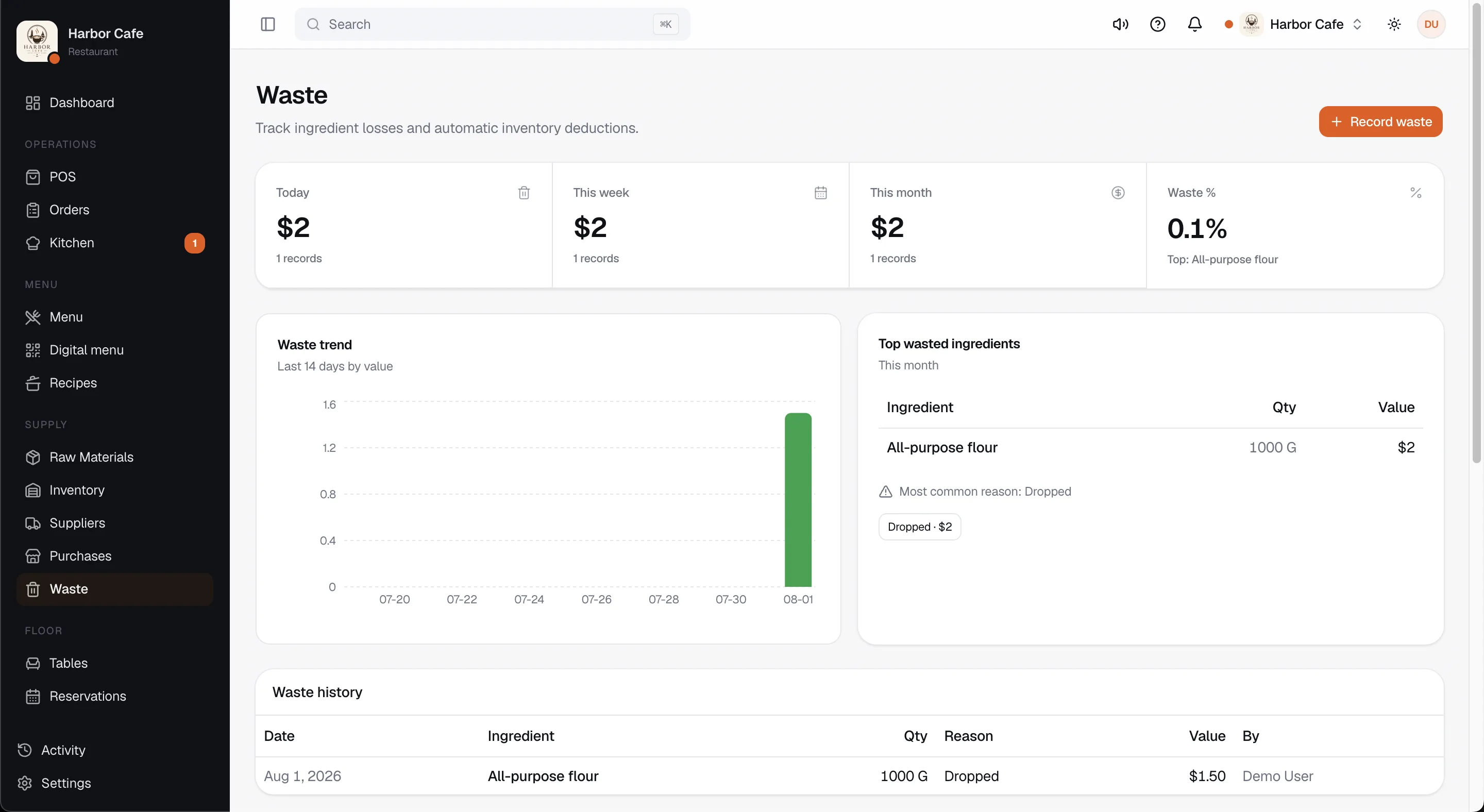Click the Suppliers truck icon
This screenshot has width=1484, height=812.
(33, 523)
